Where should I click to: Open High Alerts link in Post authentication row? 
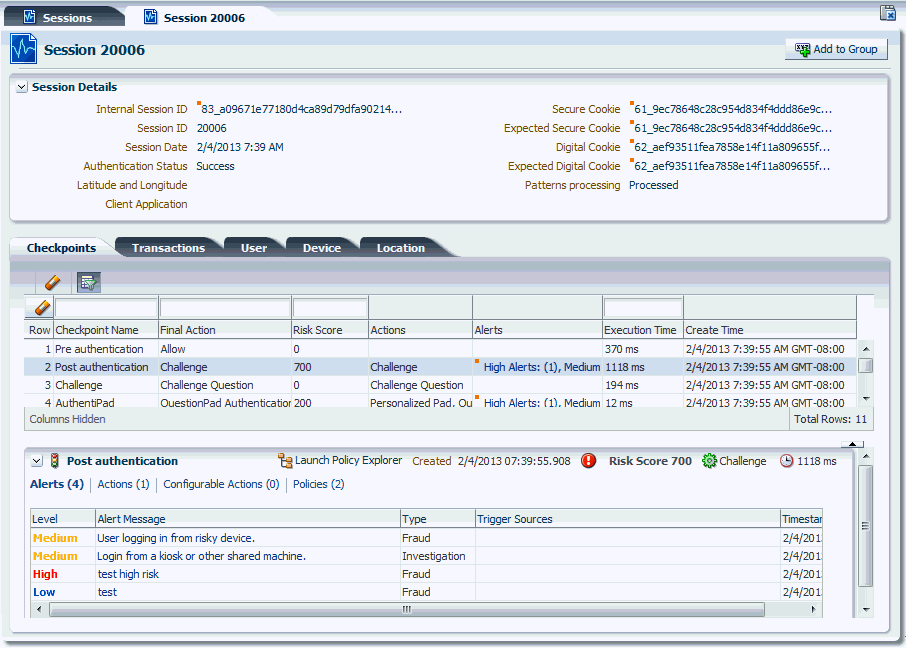(x=542, y=367)
